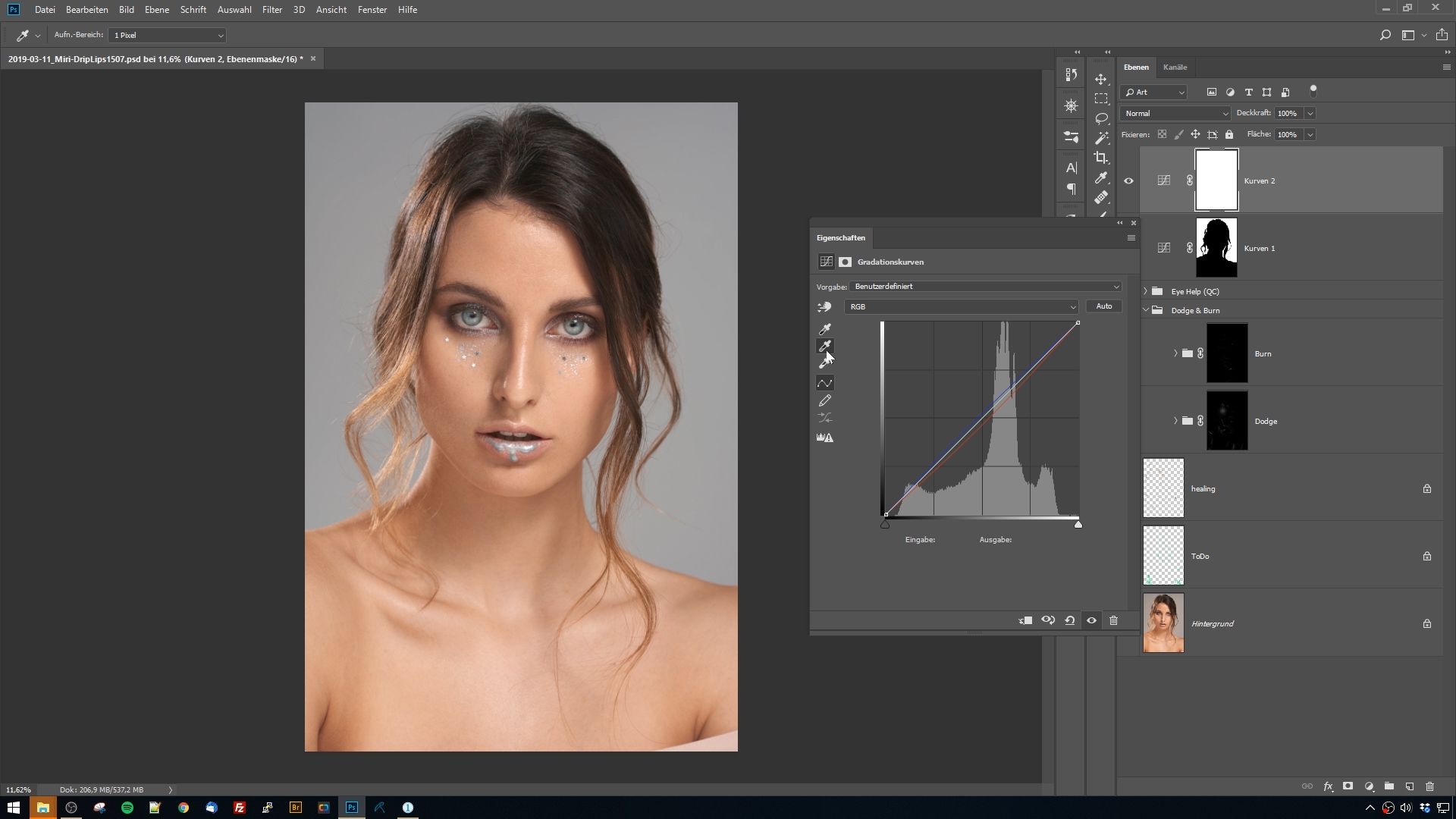This screenshot has width=1456, height=819.
Task: Toggle lock all padlock icon
Action: [x=1229, y=134]
